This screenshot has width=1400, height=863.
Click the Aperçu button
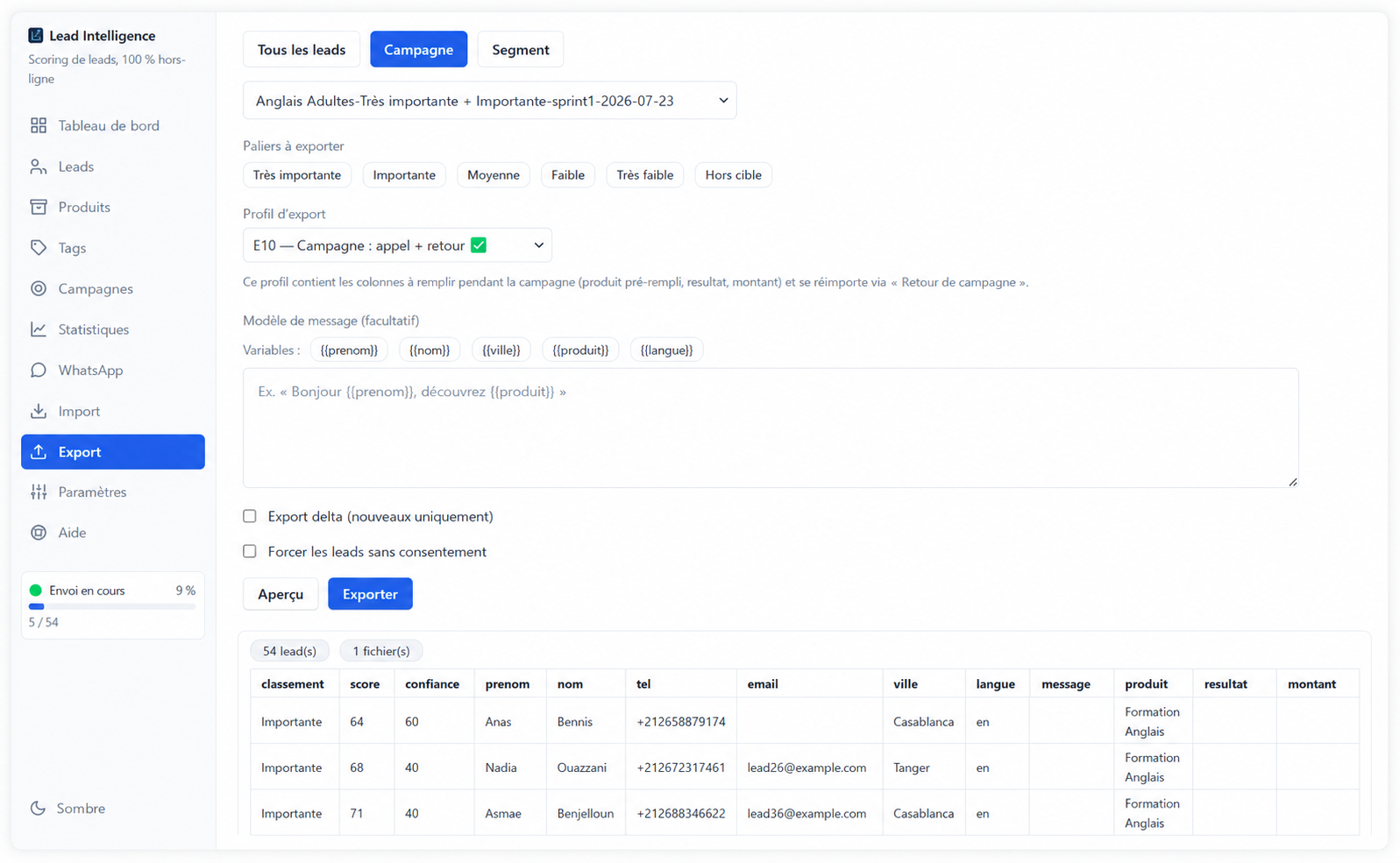click(x=281, y=594)
